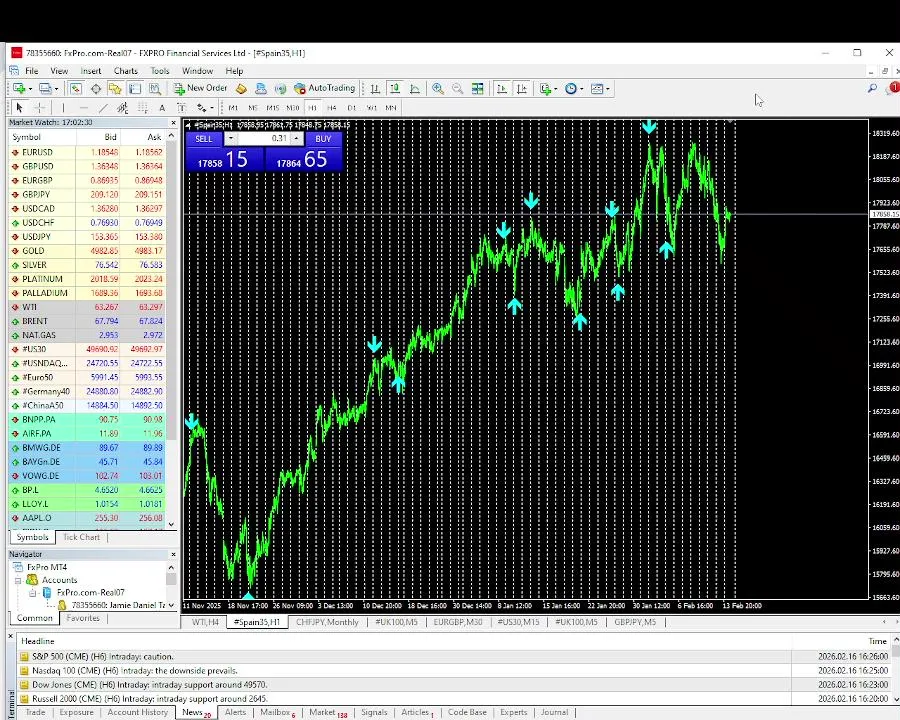Toggle the Navigator star-folder icon
900x720 pixels.
(115, 88)
